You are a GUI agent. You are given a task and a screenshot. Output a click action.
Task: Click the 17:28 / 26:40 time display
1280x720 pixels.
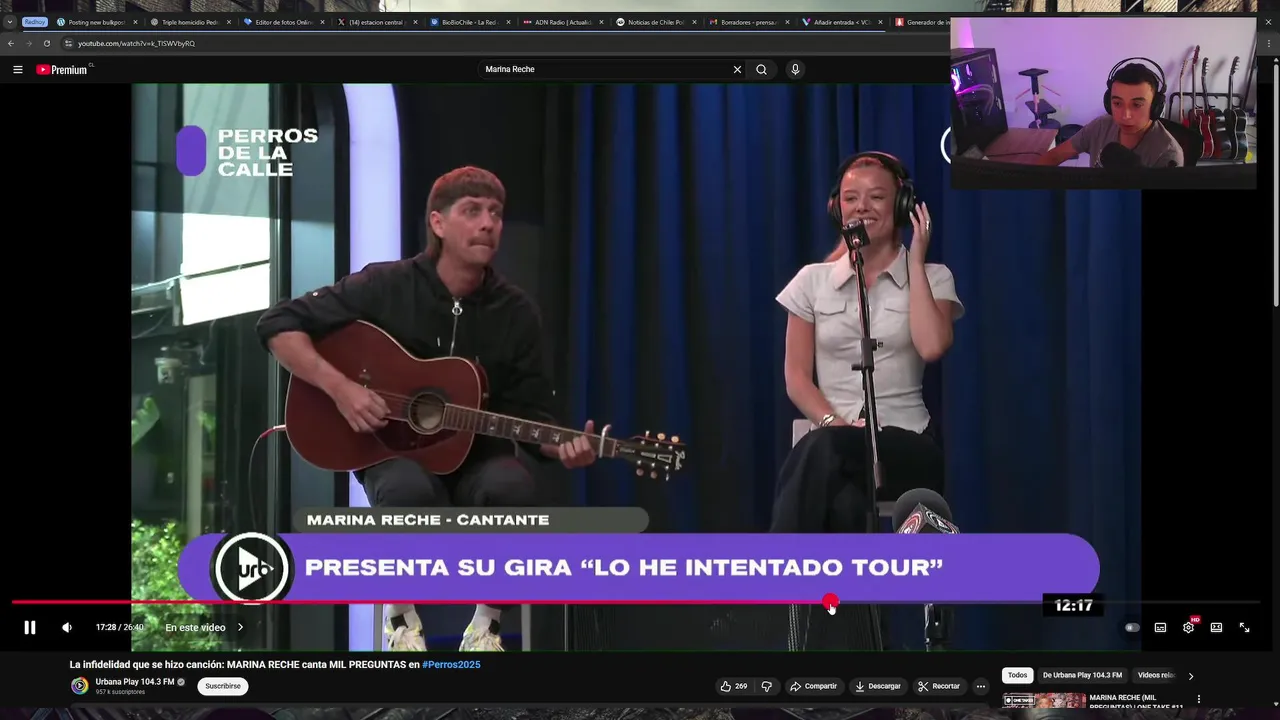[120, 627]
